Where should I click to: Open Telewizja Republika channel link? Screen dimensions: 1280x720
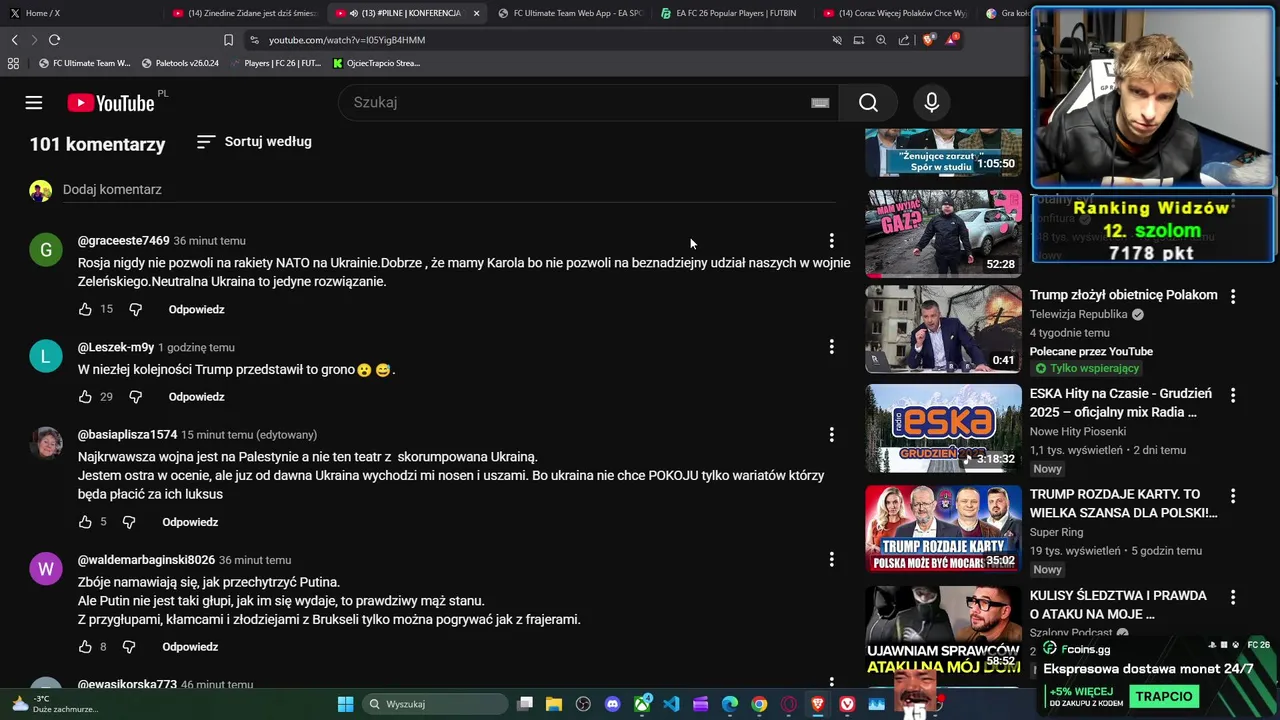pyautogui.click(x=1078, y=314)
